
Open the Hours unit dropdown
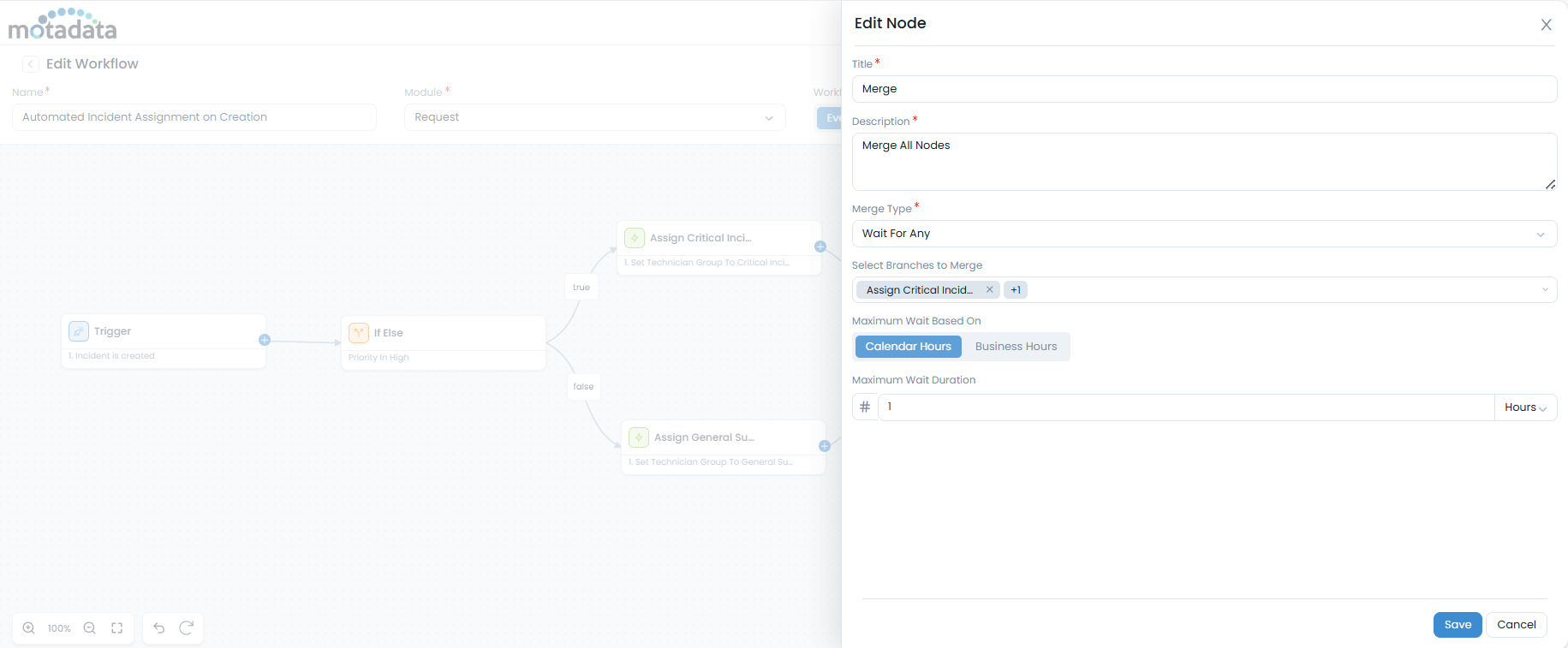[1525, 407]
